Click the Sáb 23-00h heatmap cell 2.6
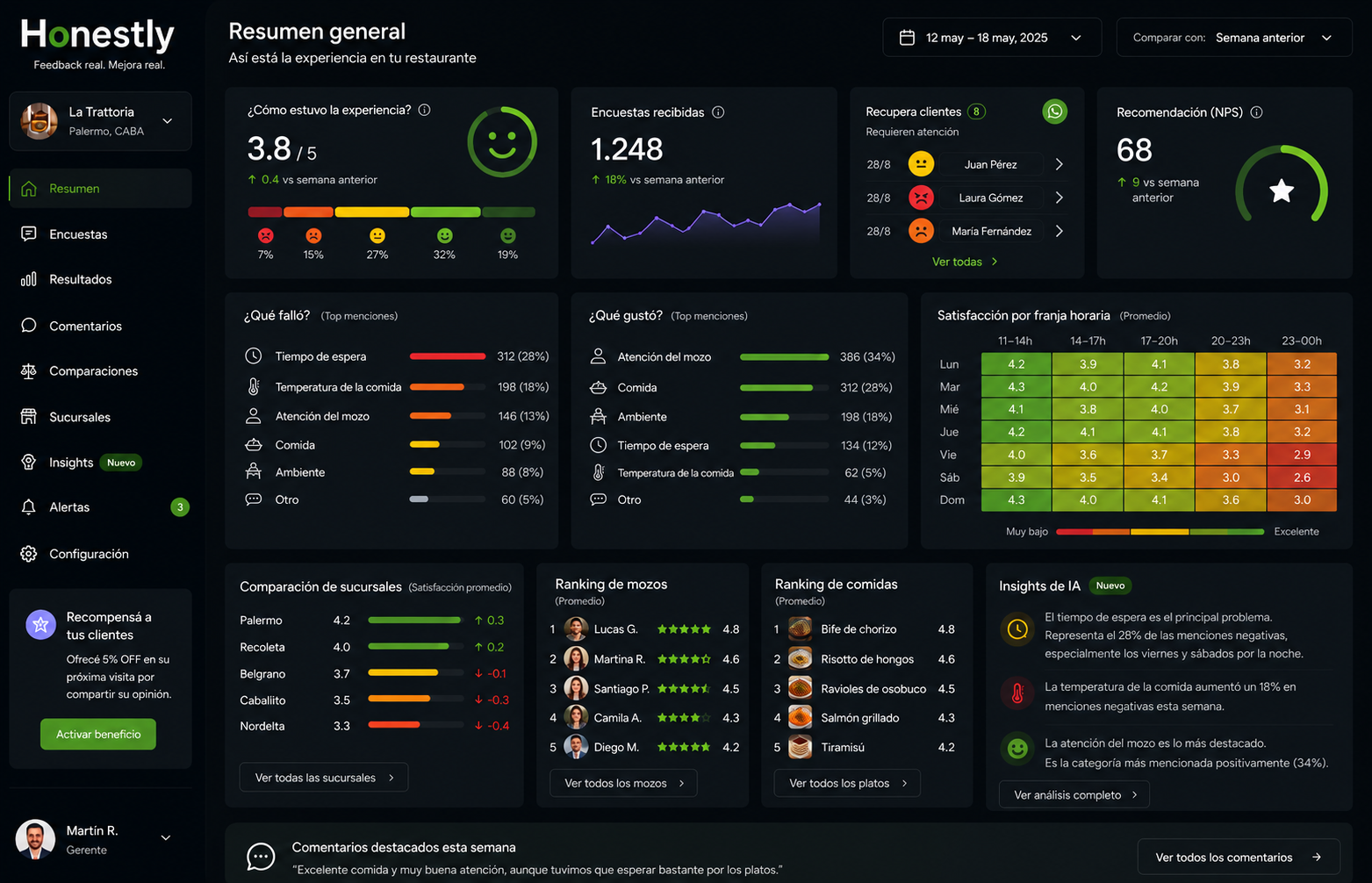The image size is (1372, 883). 1302,477
